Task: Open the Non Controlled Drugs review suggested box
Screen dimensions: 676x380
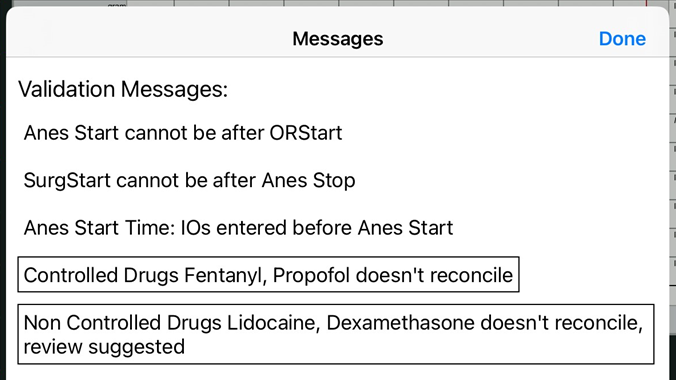Action: tap(336, 334)
